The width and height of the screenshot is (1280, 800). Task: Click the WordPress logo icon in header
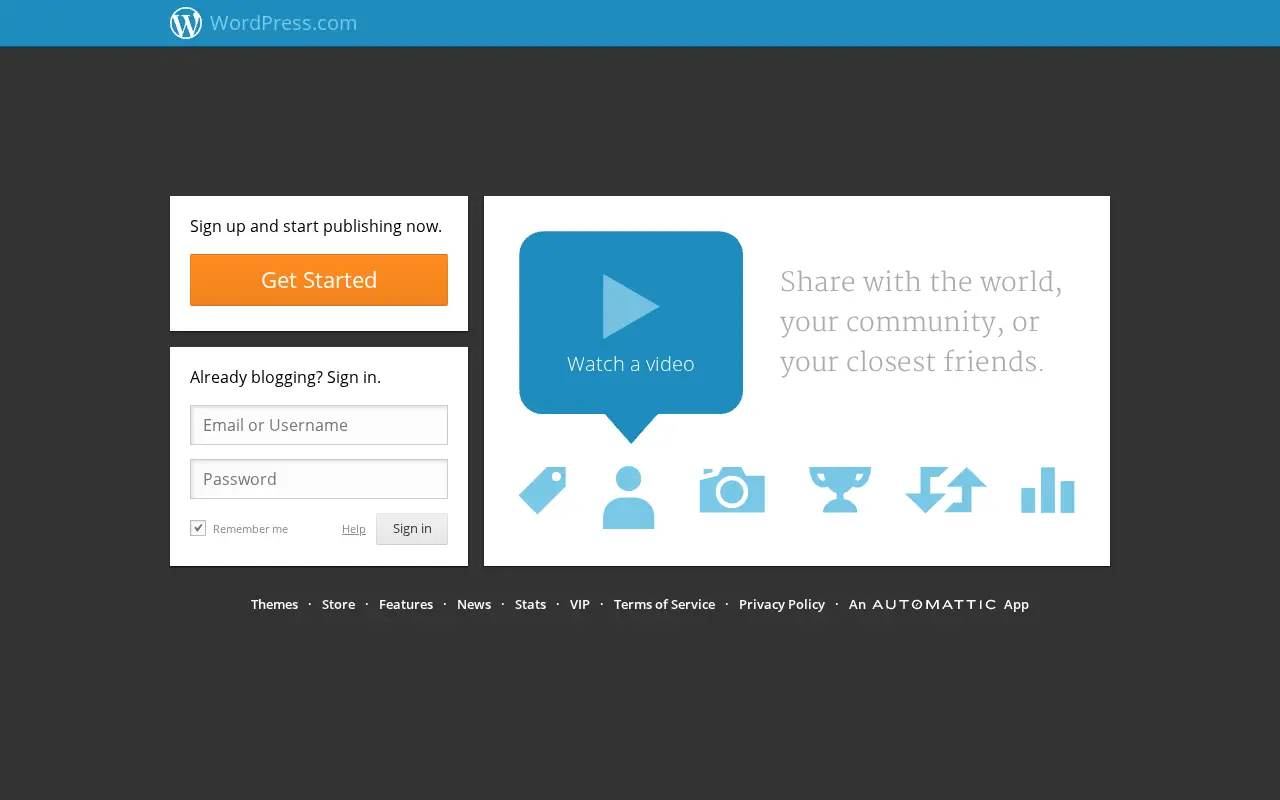tap(186, 23)
